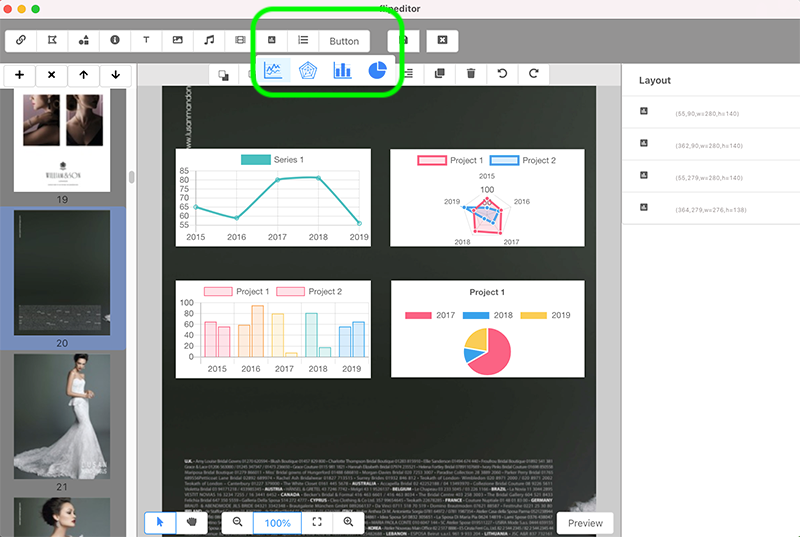Move page down with down arrow
This screenshot has width=800, height=537.
[x=116, y=75]
